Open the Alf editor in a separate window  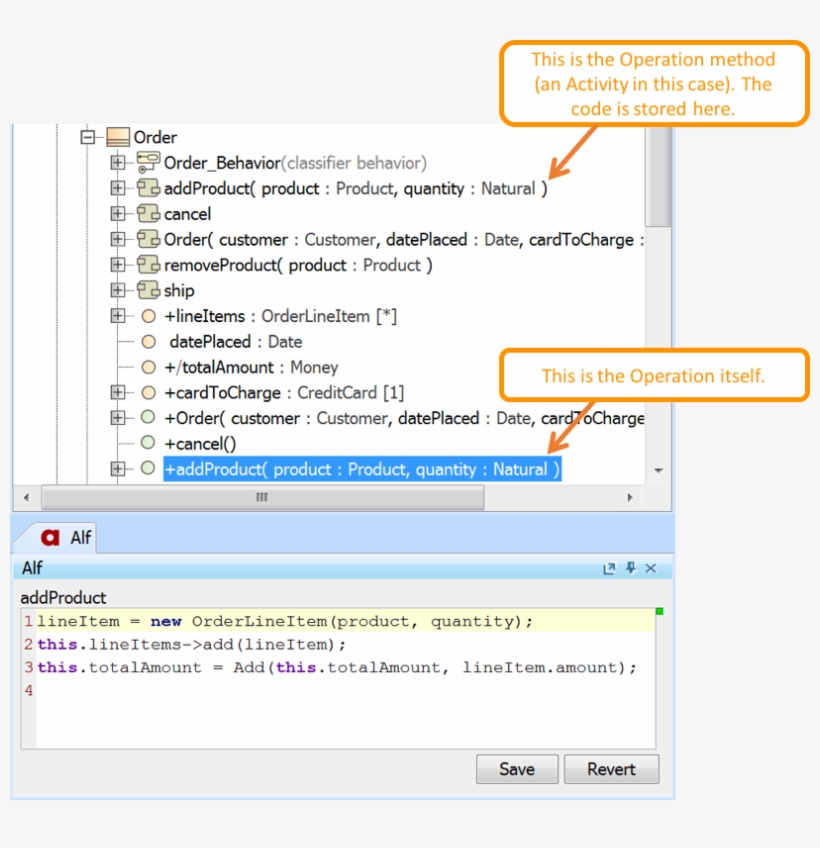click(x=609, y=567)
